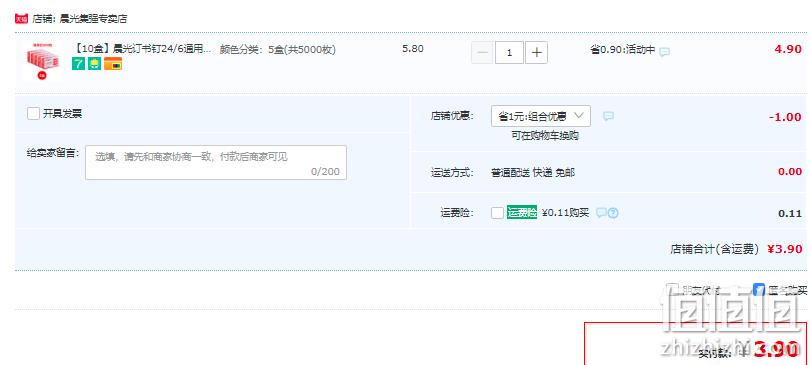Click the 可在购物车换购 note
The width and height of the screenshot is (810, 365).
[545, 136]
